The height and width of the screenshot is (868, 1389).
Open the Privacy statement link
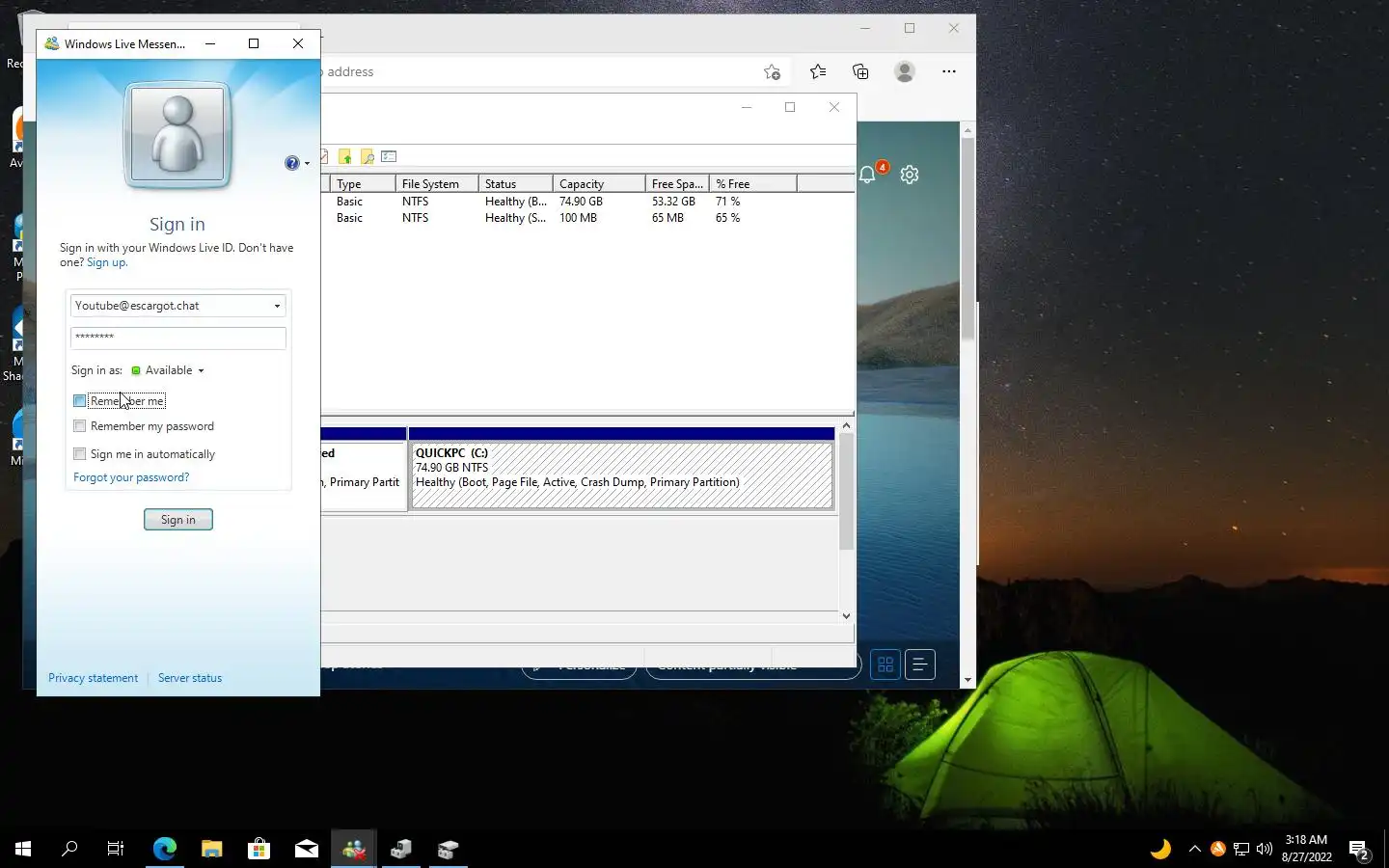click(93, 678)
